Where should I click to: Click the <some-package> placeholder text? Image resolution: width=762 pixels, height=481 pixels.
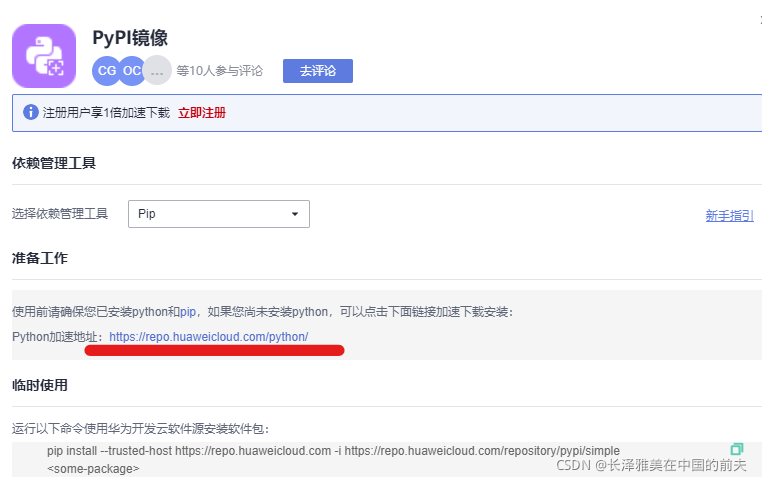click(x=93, y=469)
